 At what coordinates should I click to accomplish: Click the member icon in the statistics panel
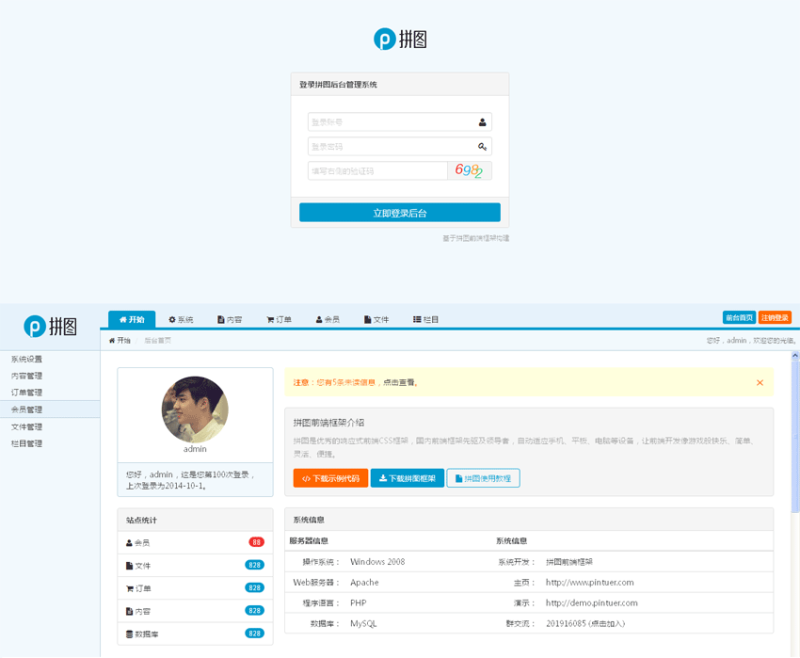click(x=127, y=541)
